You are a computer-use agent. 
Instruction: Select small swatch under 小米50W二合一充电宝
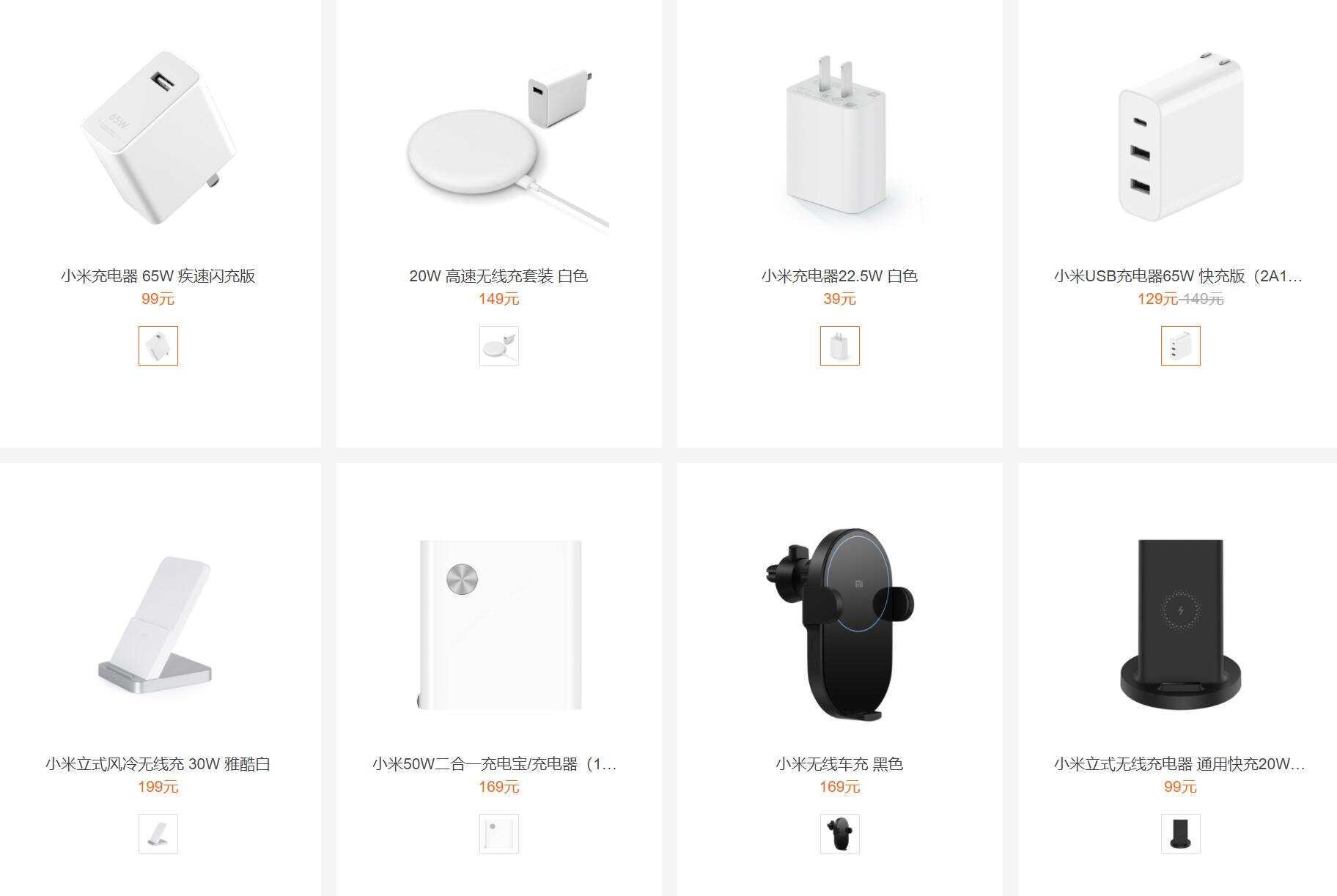point(499,834)
